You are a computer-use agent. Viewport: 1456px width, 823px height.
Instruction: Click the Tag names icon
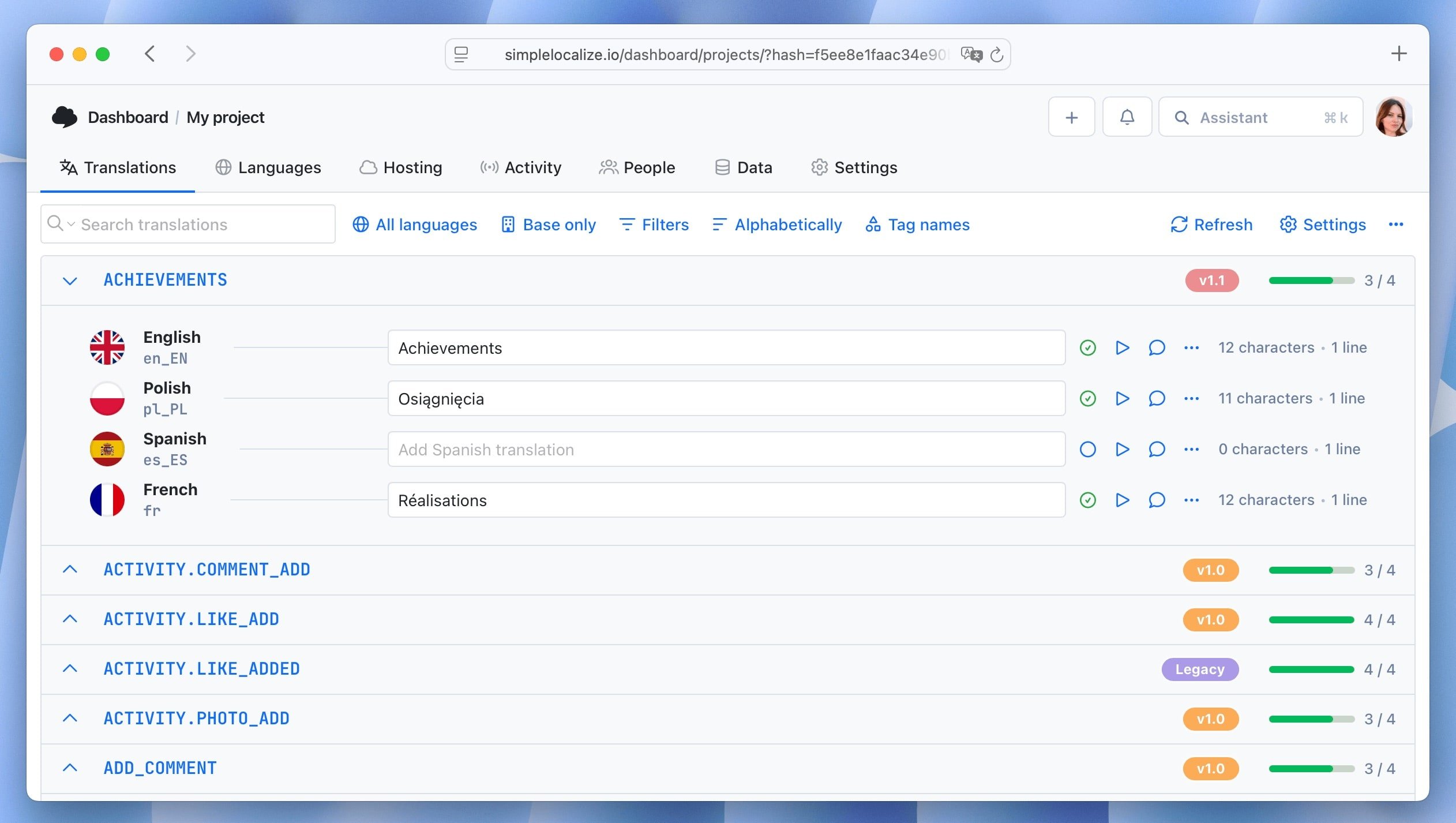[873, 225]
